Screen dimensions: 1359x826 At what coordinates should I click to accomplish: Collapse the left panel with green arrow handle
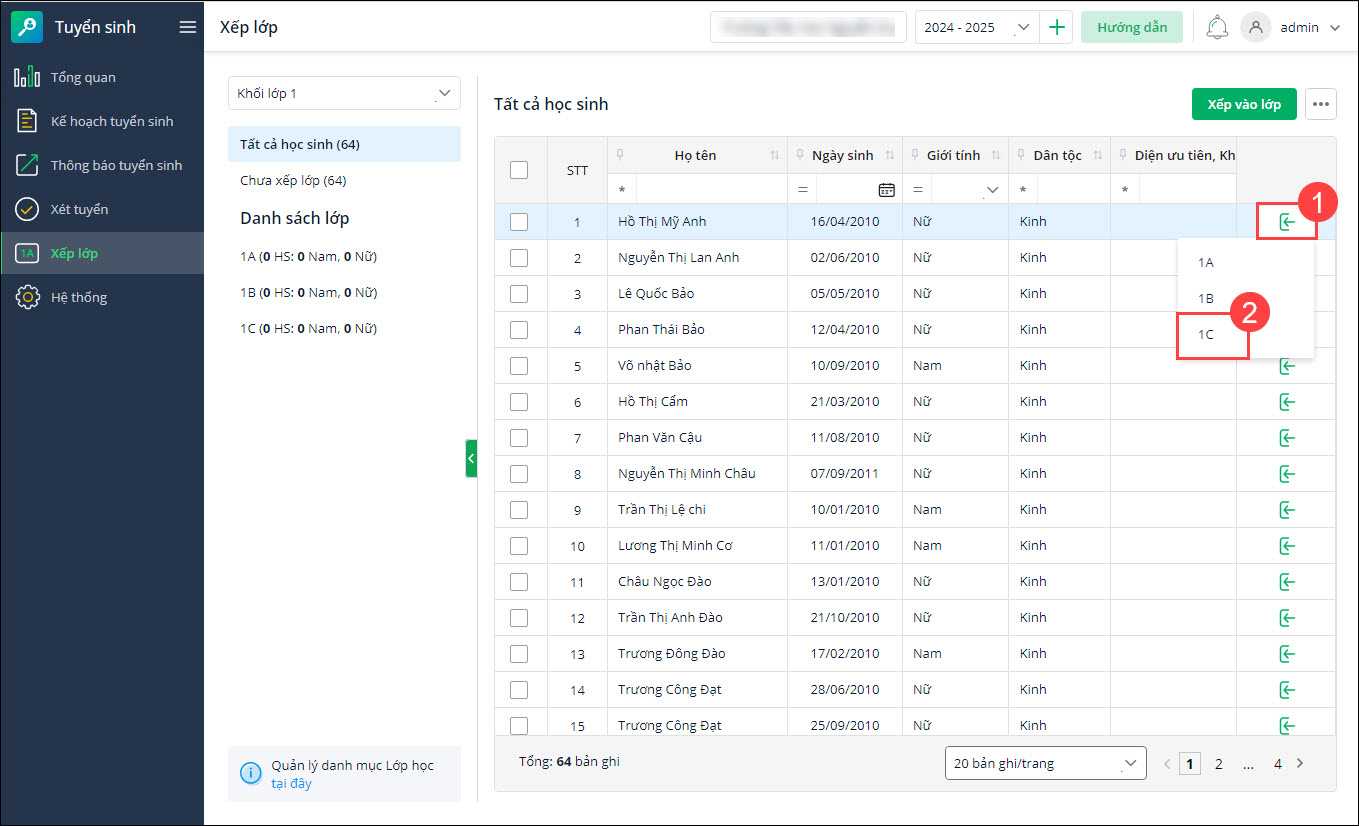click(471, 458)
